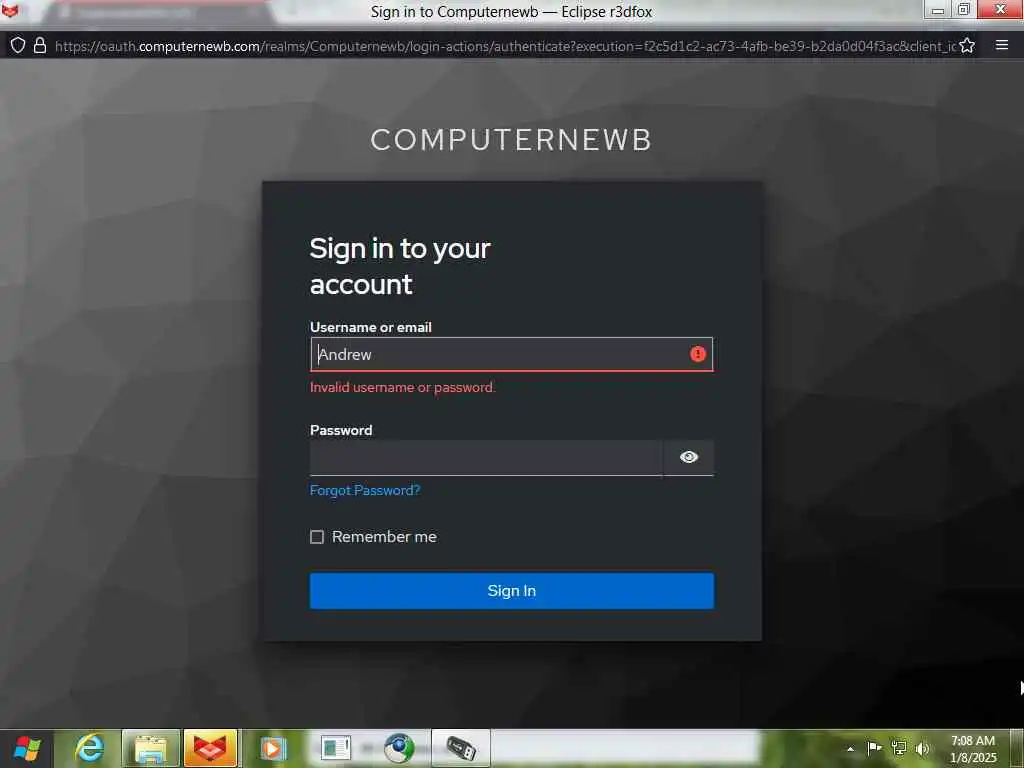The height and width of the screenshot is (768, 1024).
Task: Open the media player taskbar icon
Action: coord(272,748)
